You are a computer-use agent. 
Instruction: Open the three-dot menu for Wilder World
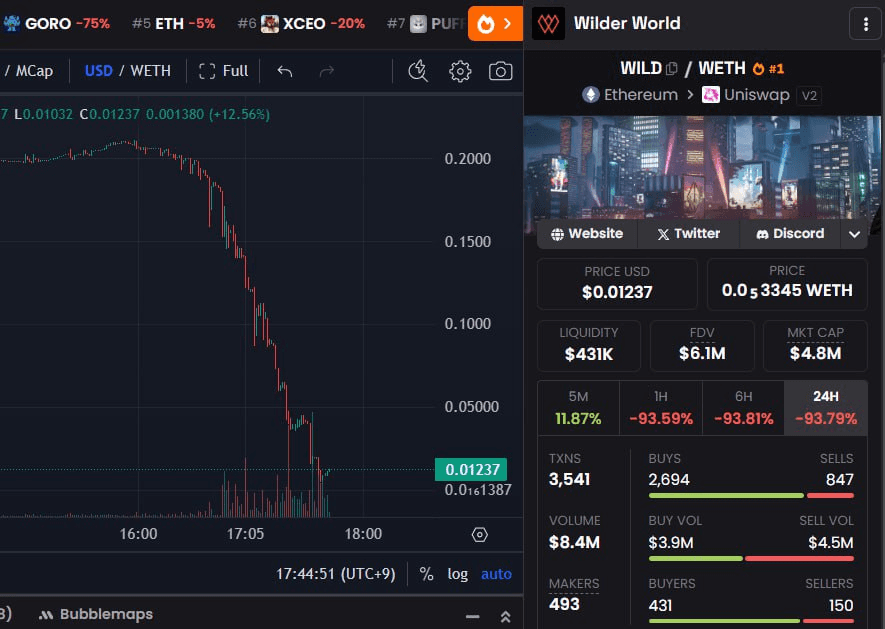863,23
